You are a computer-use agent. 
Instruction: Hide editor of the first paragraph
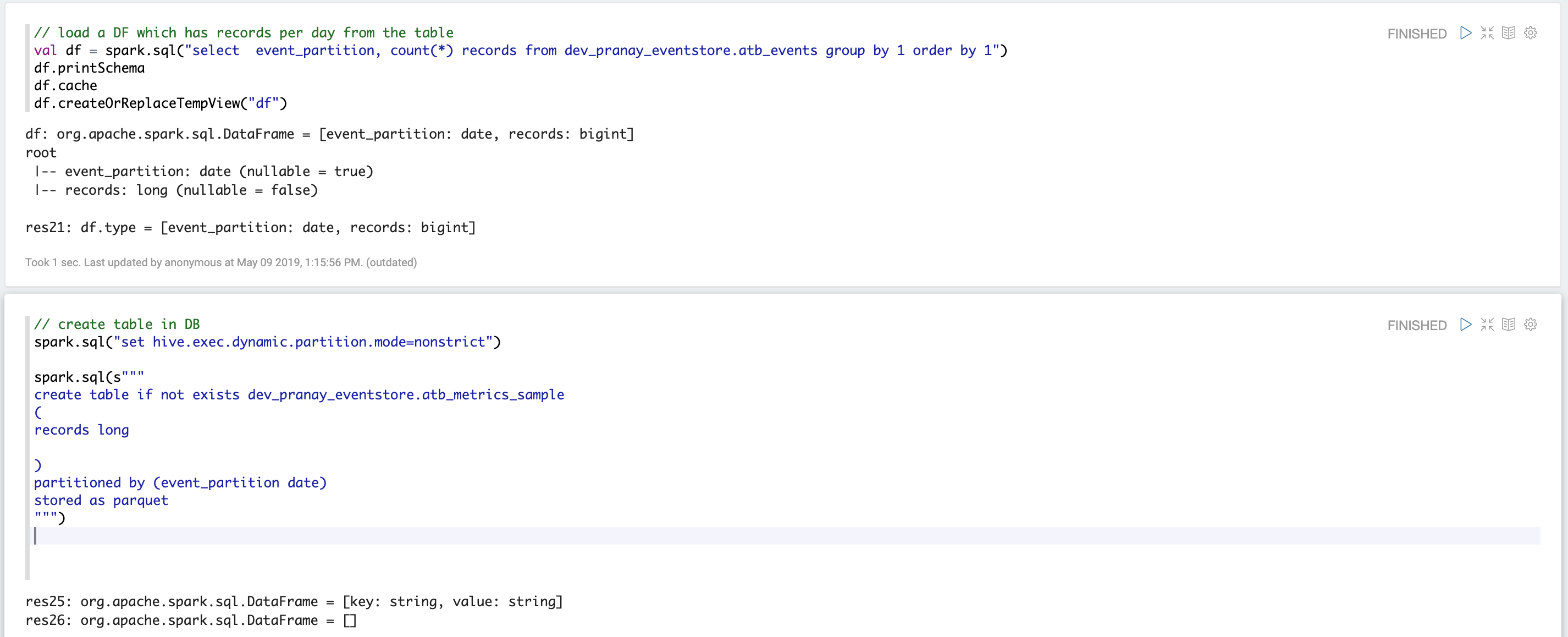tap(1487, 33)
